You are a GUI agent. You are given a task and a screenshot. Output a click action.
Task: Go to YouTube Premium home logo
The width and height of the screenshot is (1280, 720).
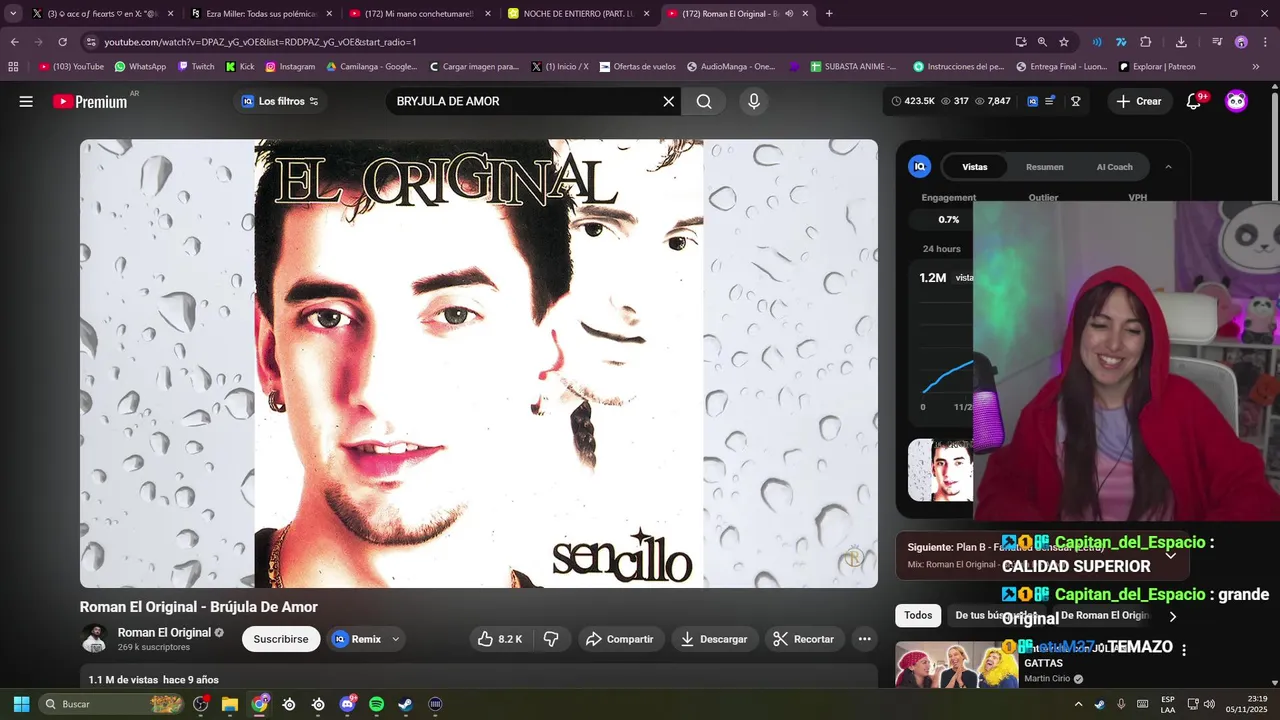point(90,101)
